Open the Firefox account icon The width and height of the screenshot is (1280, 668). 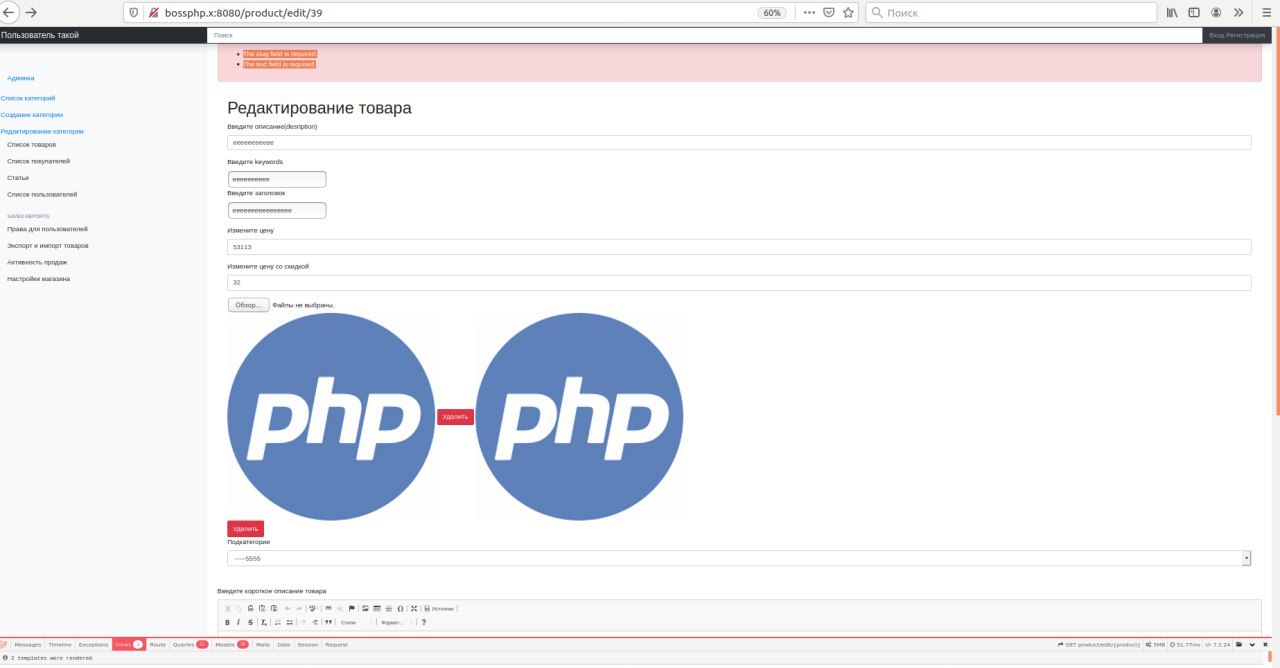(1216, 13)
